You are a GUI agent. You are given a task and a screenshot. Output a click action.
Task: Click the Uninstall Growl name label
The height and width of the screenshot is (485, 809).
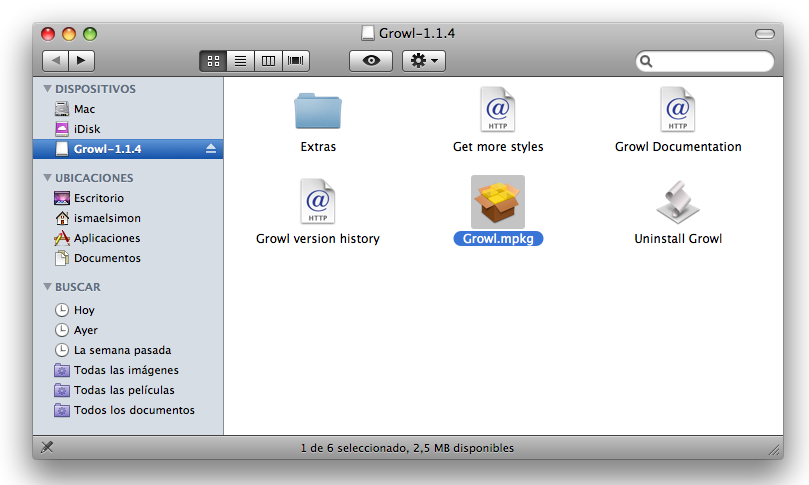click(678, 238)
